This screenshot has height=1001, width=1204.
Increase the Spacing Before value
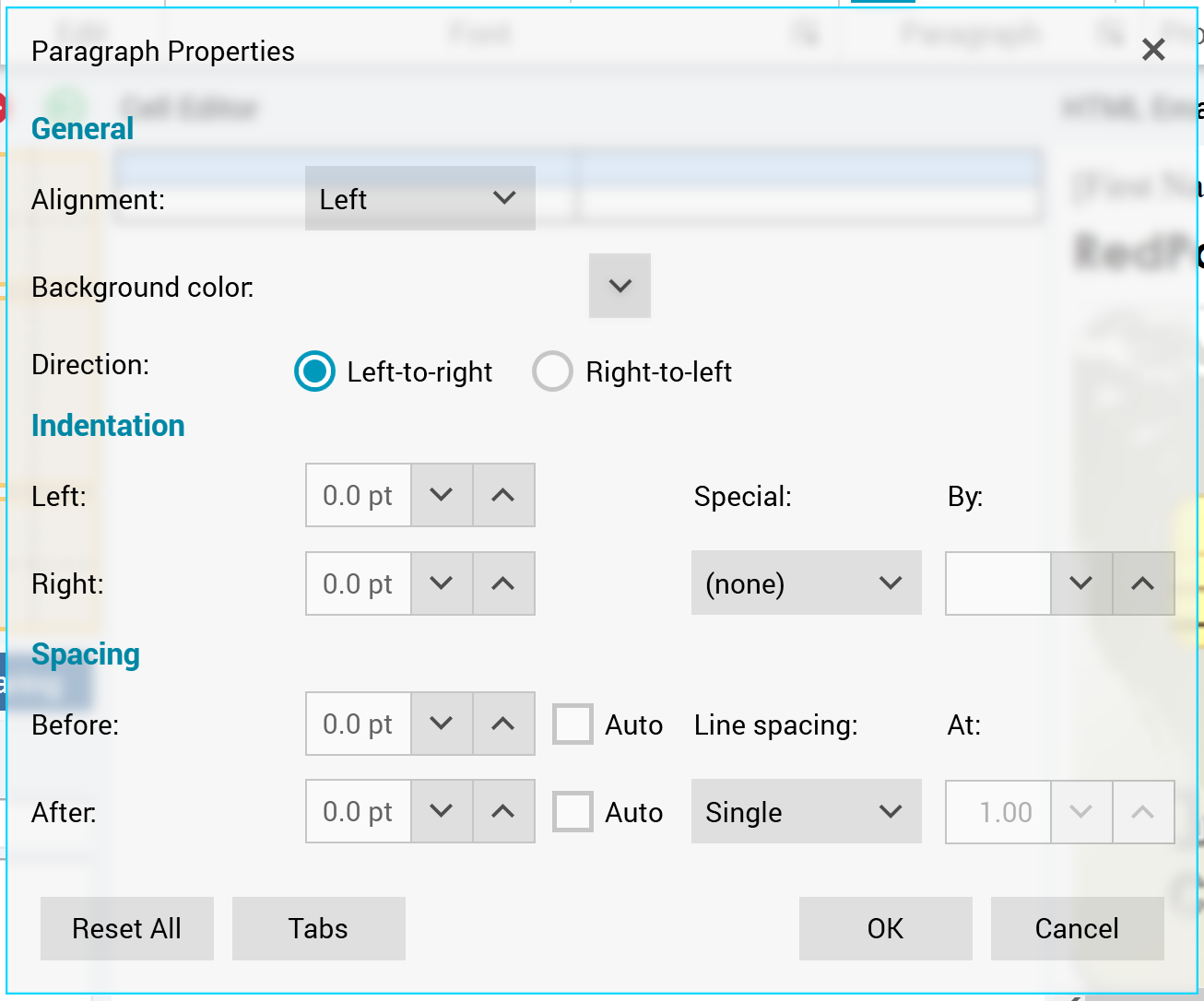[503, 724]
